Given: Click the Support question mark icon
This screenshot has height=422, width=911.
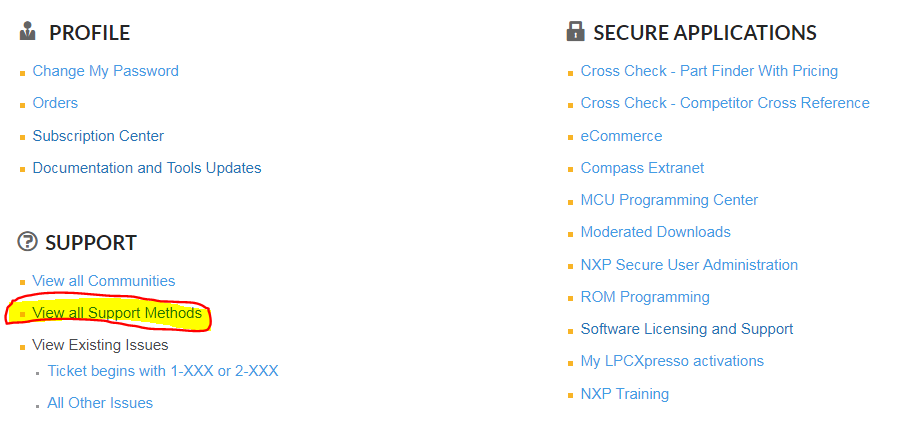Looking at the screenshot, I should click(x=27, y=242).
